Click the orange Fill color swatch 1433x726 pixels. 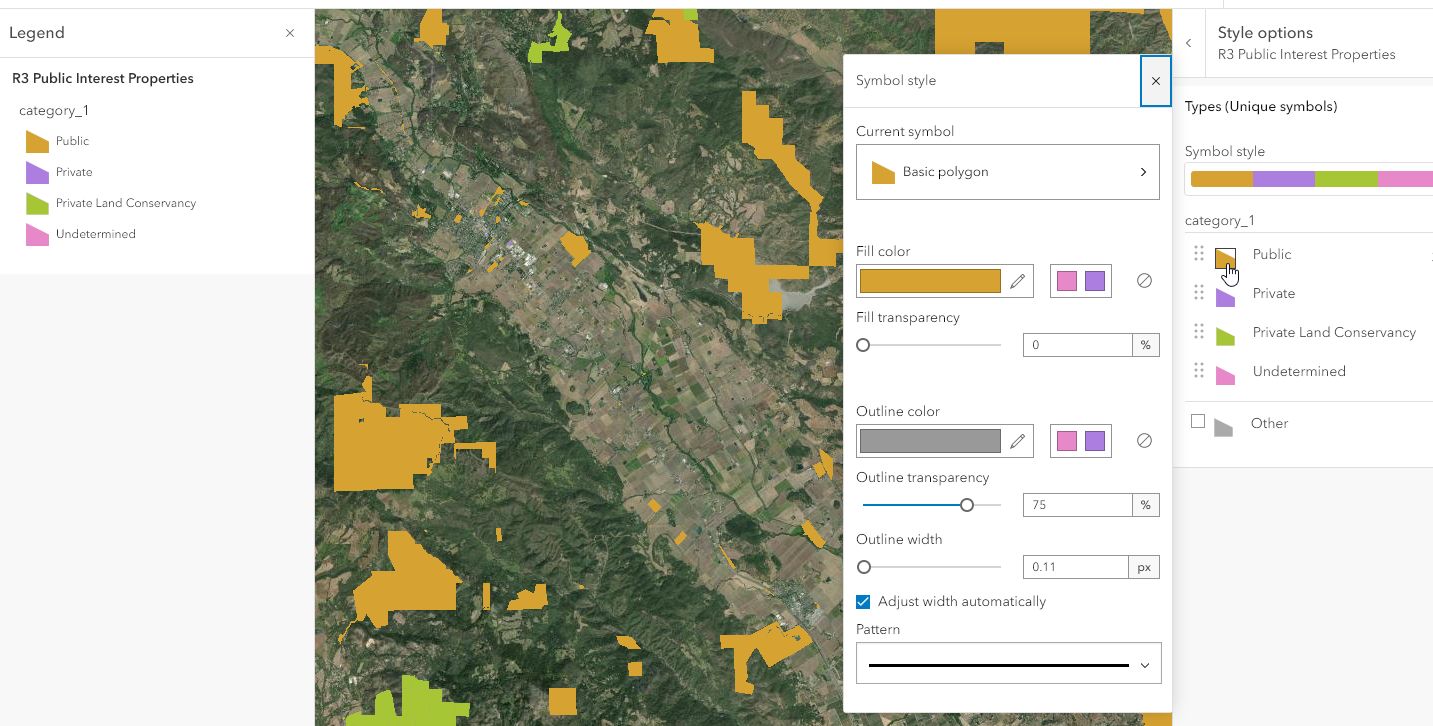pos(930,282)
